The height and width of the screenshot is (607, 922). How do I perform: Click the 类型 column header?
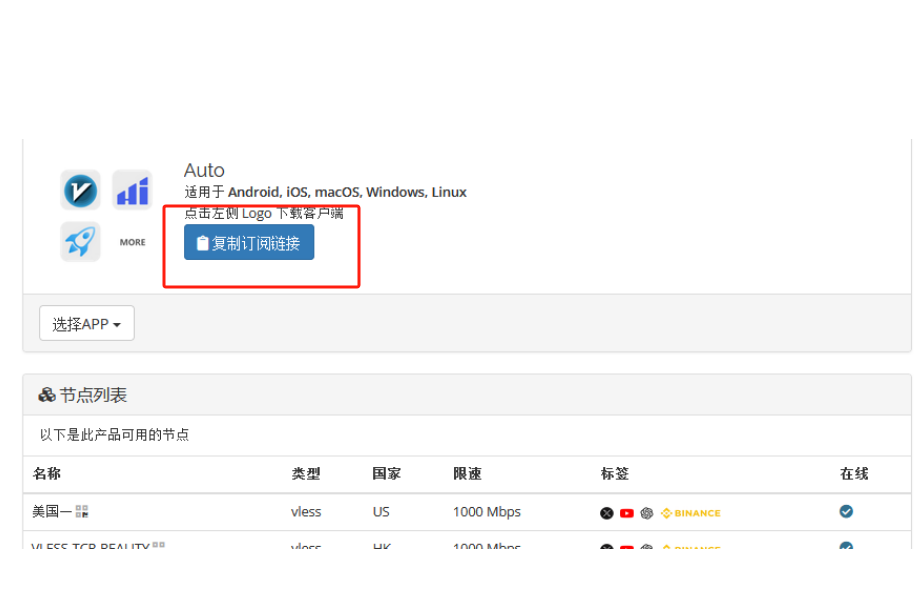point(305,474)
